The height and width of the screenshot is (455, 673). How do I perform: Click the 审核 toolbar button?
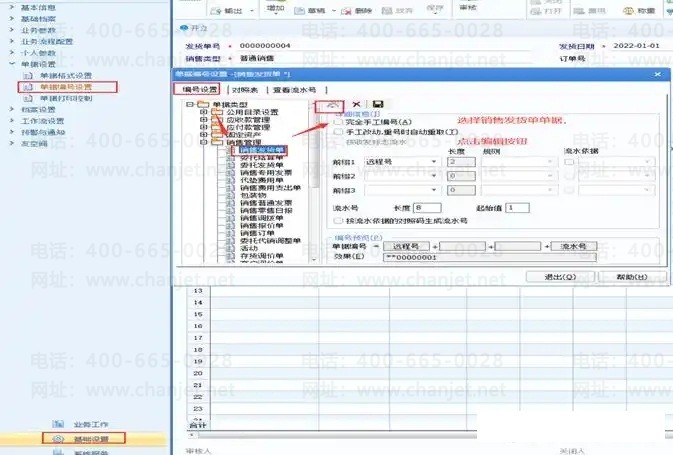pos(468,7)
